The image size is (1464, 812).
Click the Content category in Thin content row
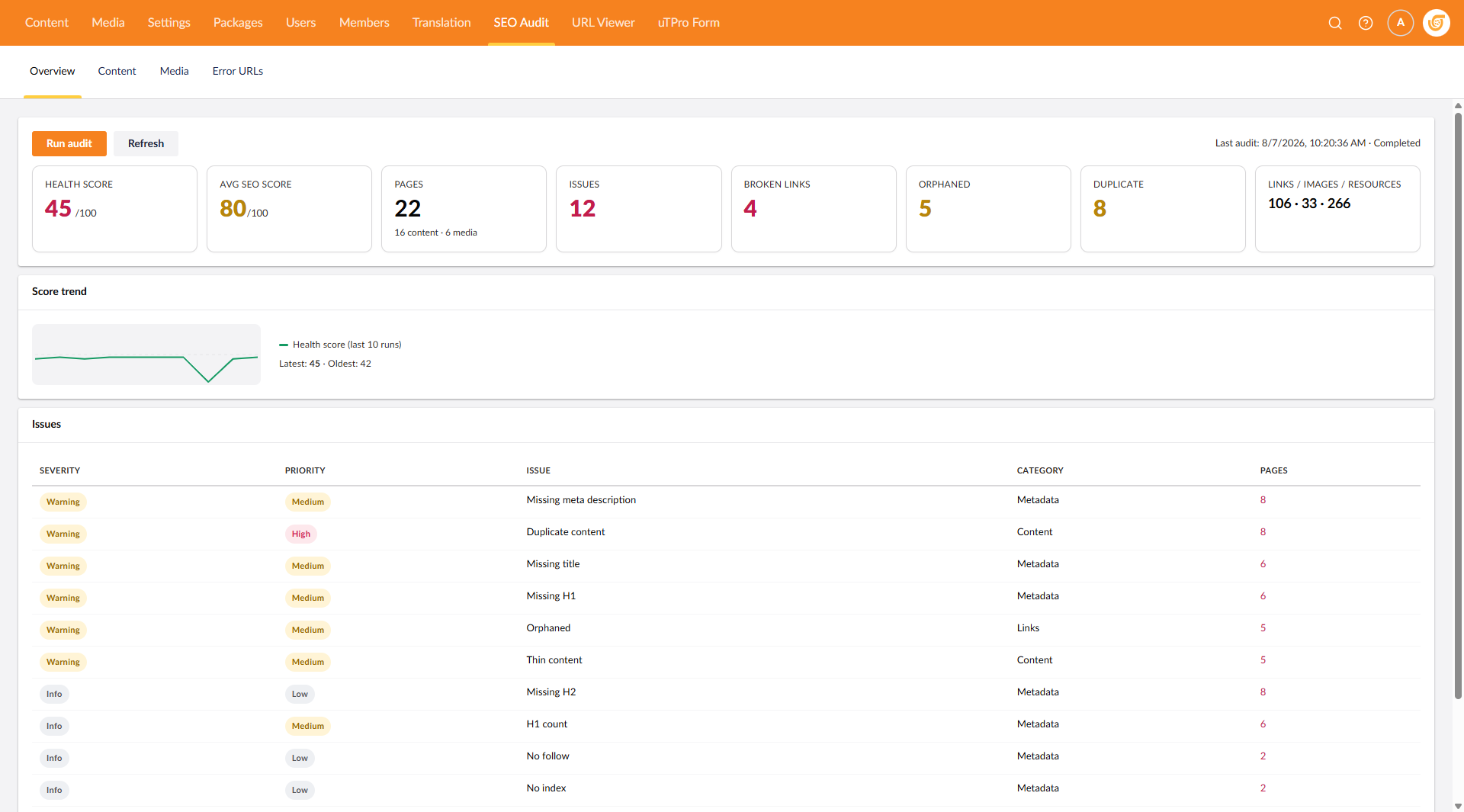coord(1035,660)
